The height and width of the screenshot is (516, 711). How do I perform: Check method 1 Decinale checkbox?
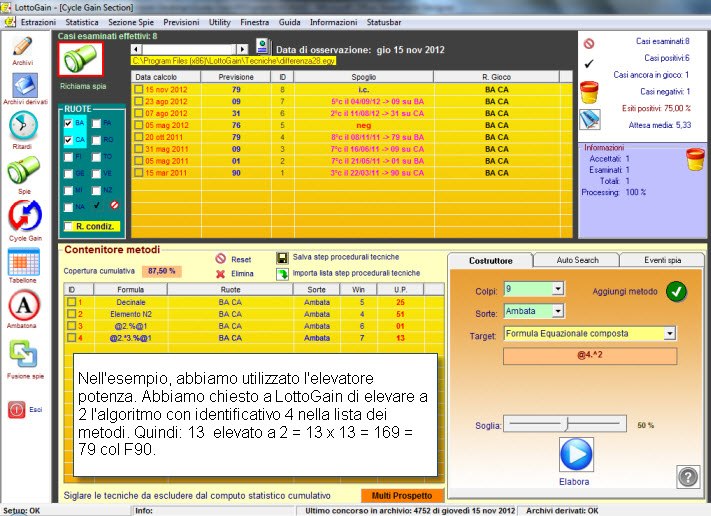click(x=72, y=302)
